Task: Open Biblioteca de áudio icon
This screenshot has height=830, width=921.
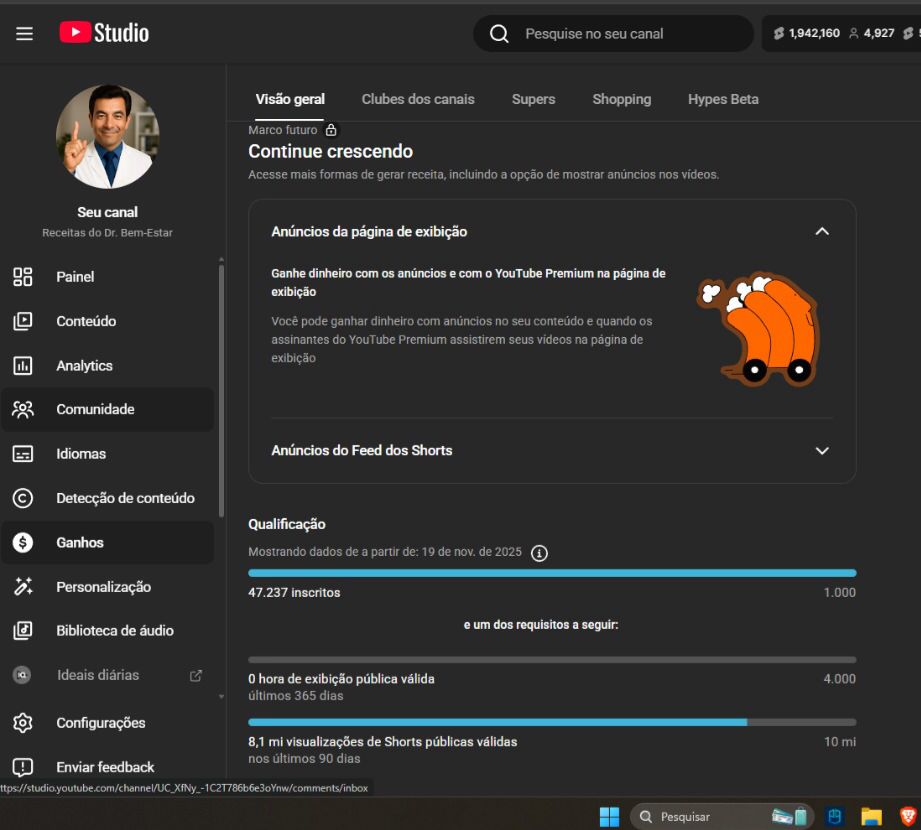Action: tap(23, 631)
